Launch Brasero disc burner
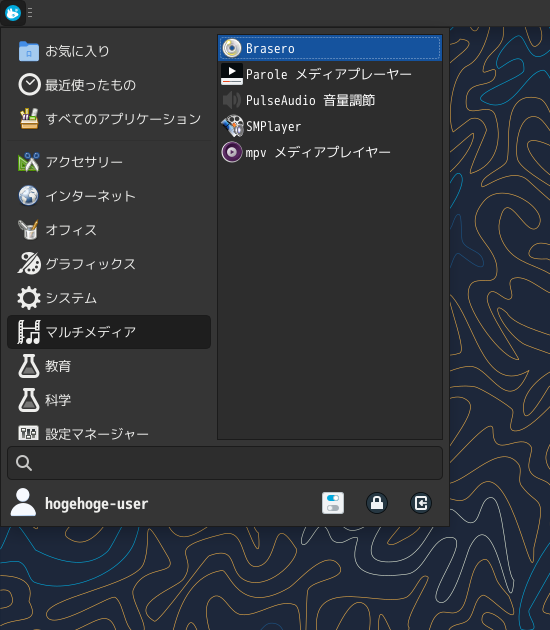 click(x=330, y=48)
